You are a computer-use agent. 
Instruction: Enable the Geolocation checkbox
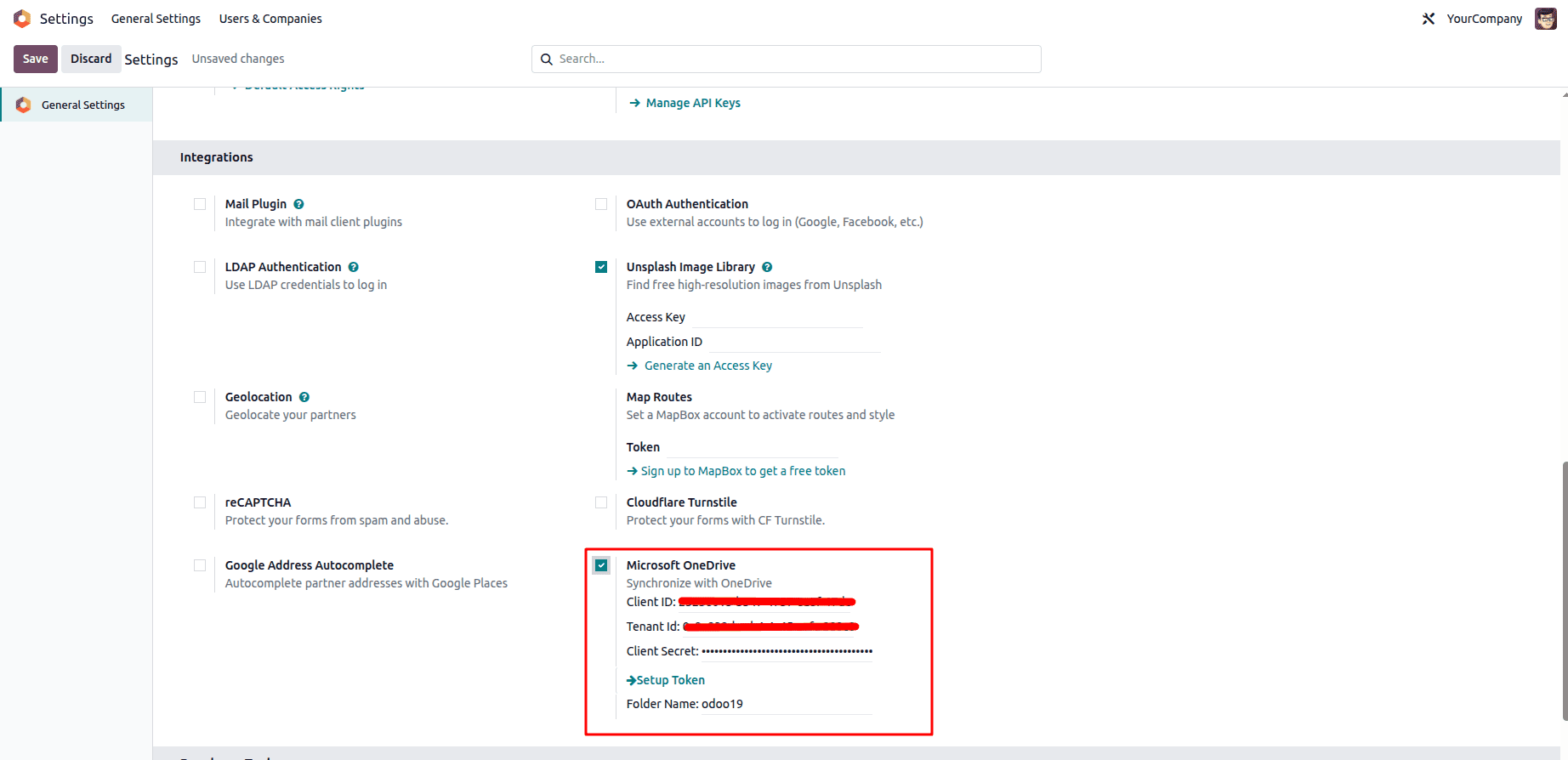point(200,397)
